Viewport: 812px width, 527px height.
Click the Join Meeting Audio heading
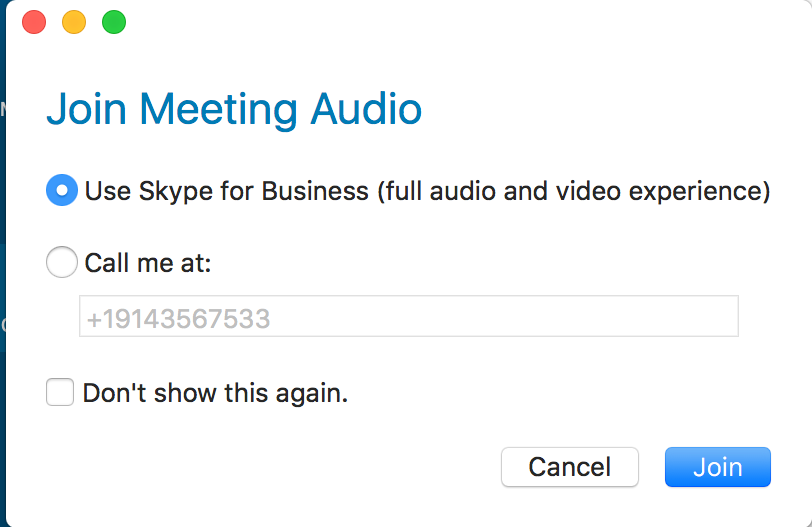233,109
